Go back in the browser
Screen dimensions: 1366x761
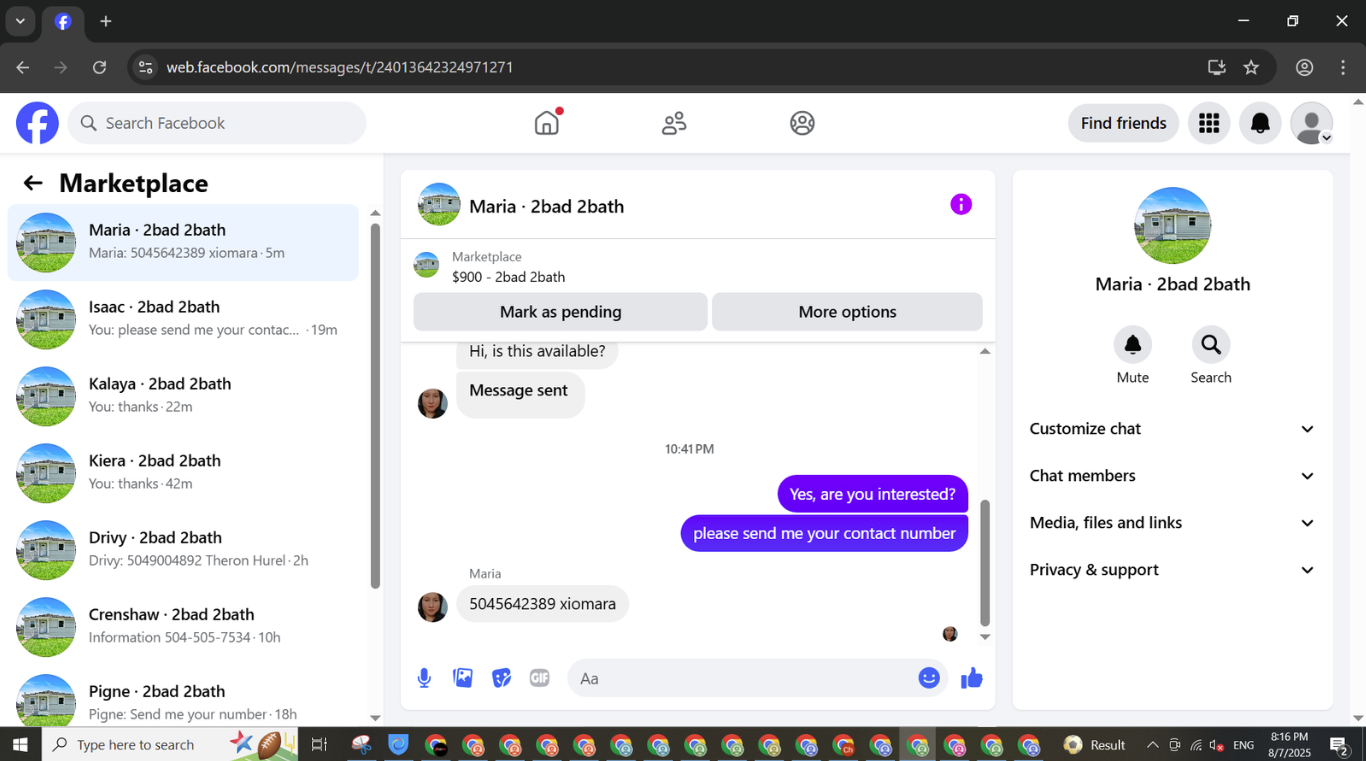click(x=23, y=67)
